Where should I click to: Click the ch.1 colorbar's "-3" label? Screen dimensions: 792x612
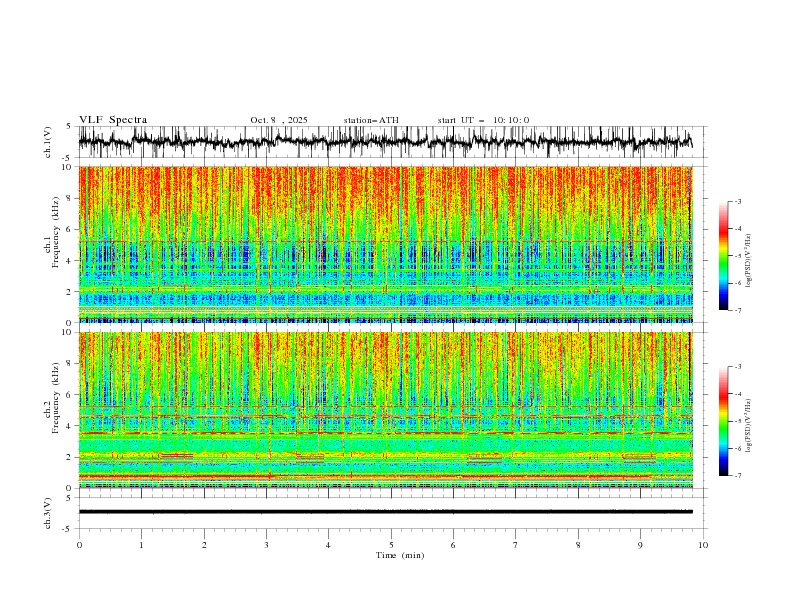click(737, 201)
